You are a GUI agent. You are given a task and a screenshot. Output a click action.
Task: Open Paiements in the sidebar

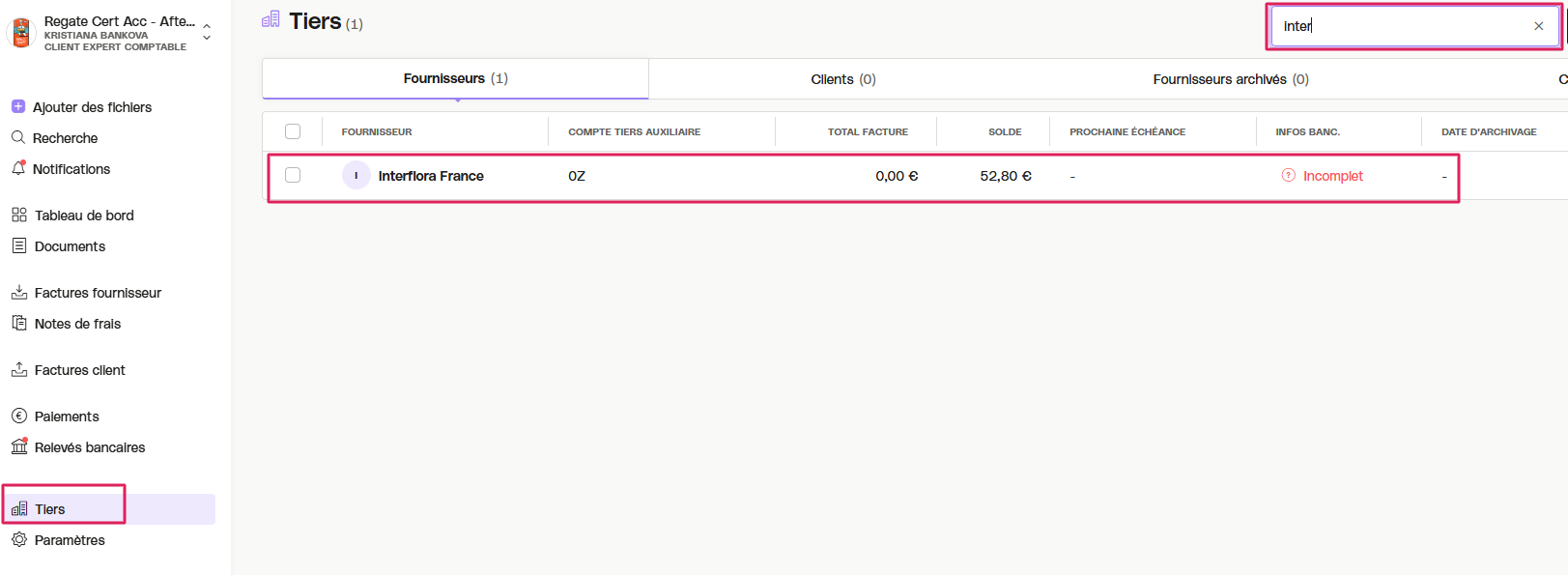(67, 417)
